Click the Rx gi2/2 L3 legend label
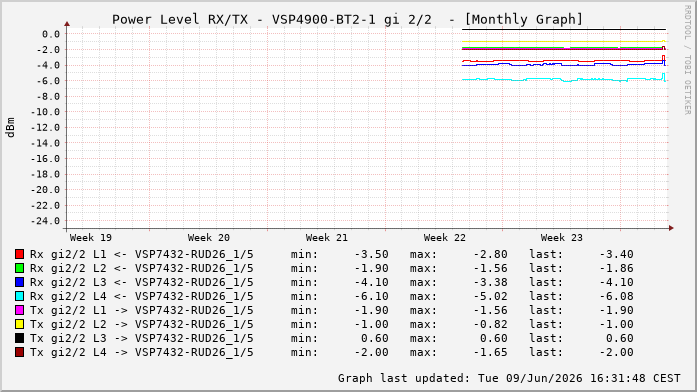Screen dimensions: 697x392 (x=141, y=282)
